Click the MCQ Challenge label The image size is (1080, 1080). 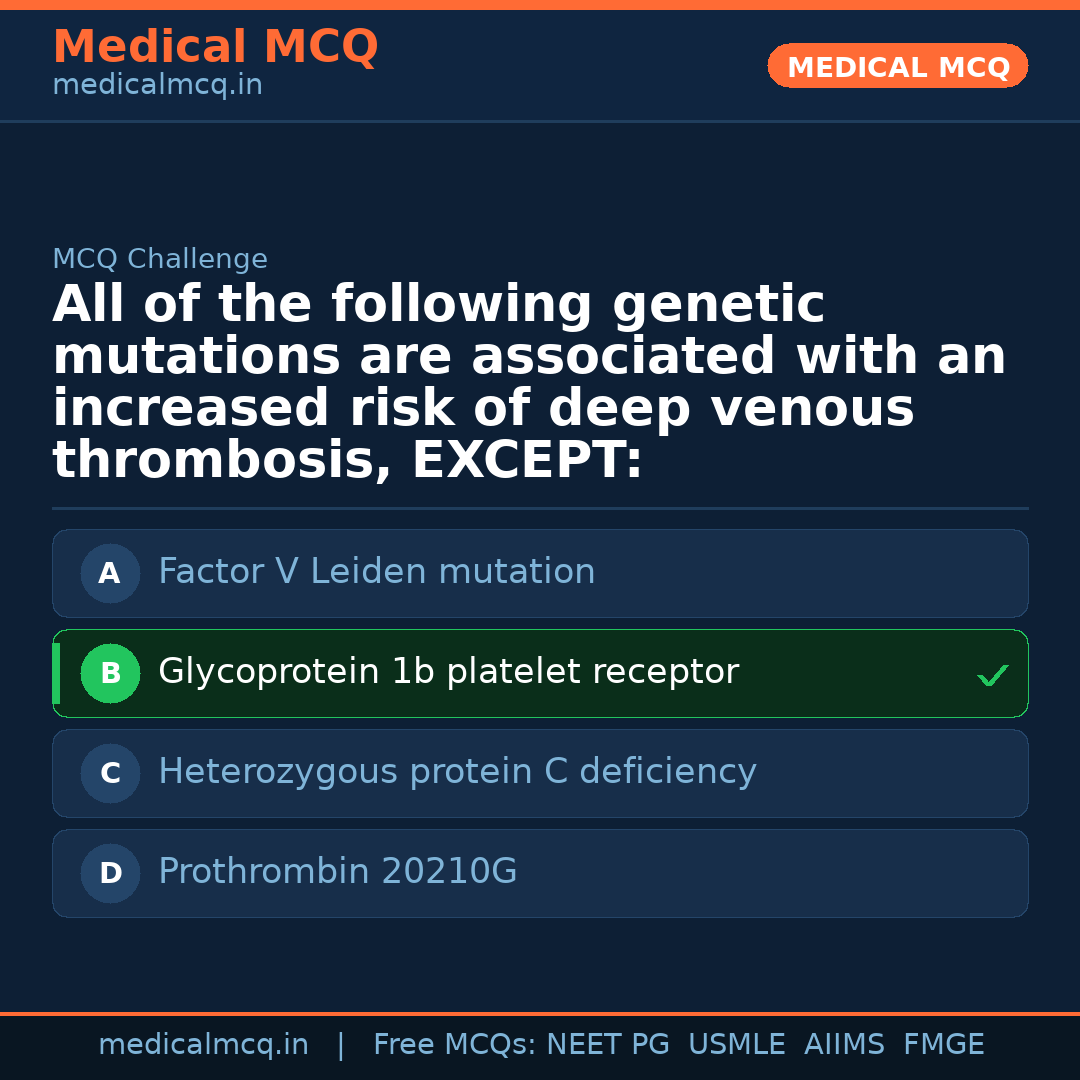point(160,260)
